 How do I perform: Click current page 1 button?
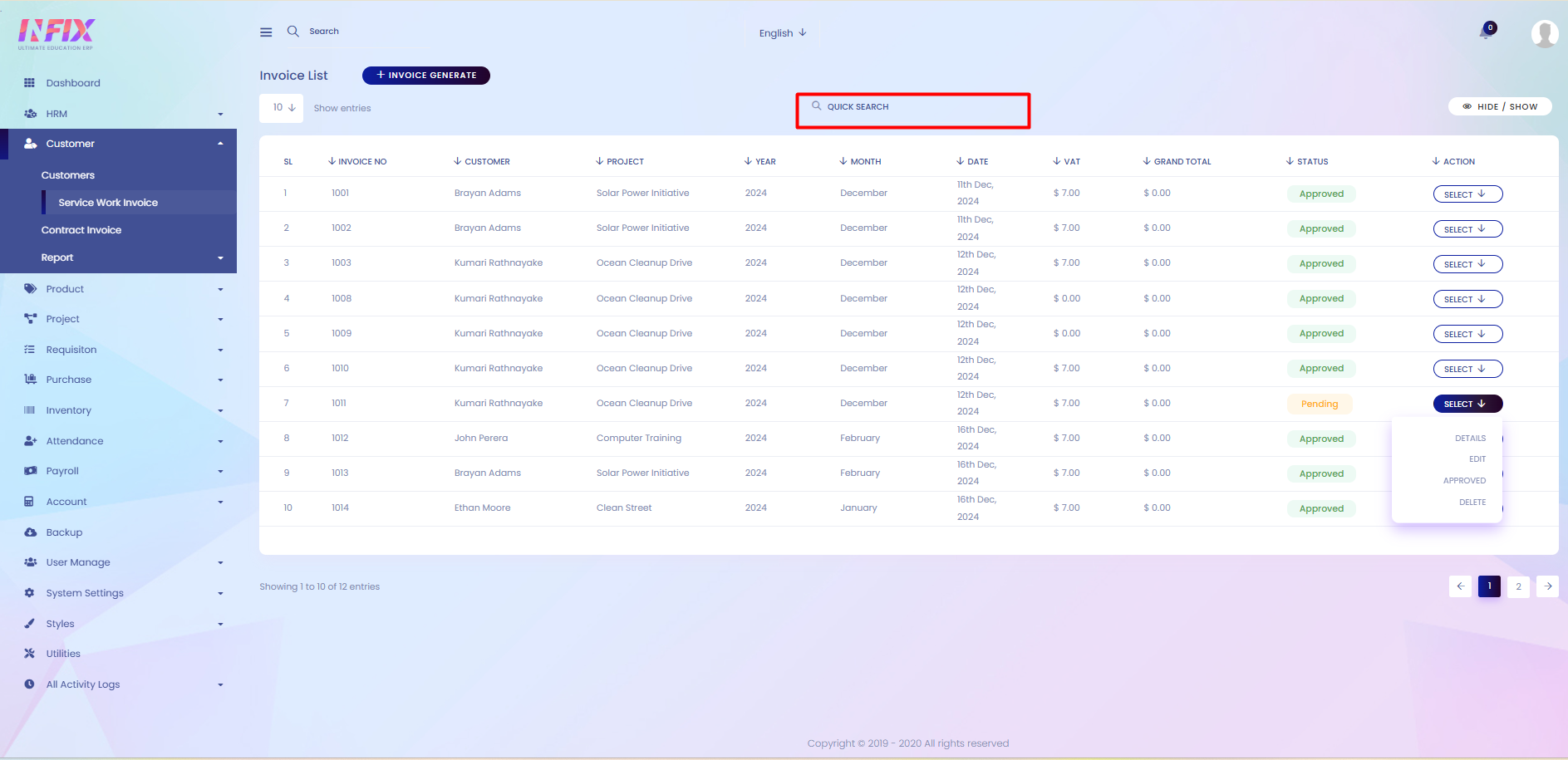tap(1489, 586)
